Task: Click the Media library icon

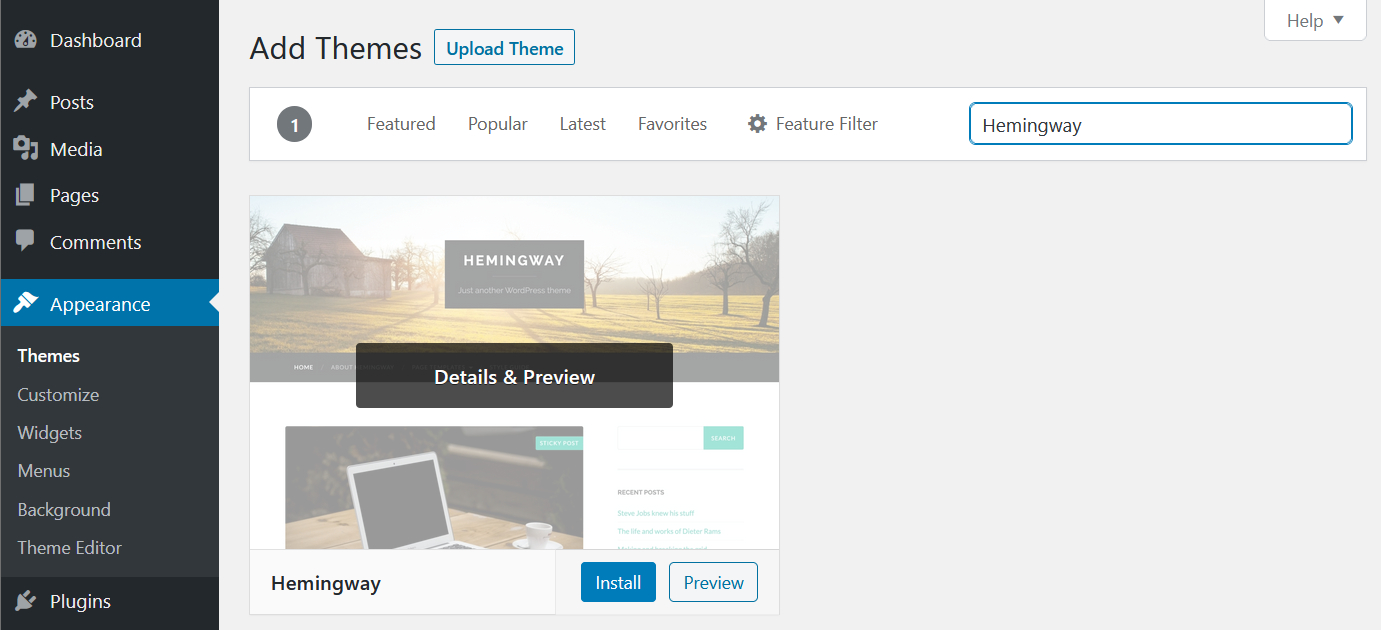Action: (x=25, y=149)
